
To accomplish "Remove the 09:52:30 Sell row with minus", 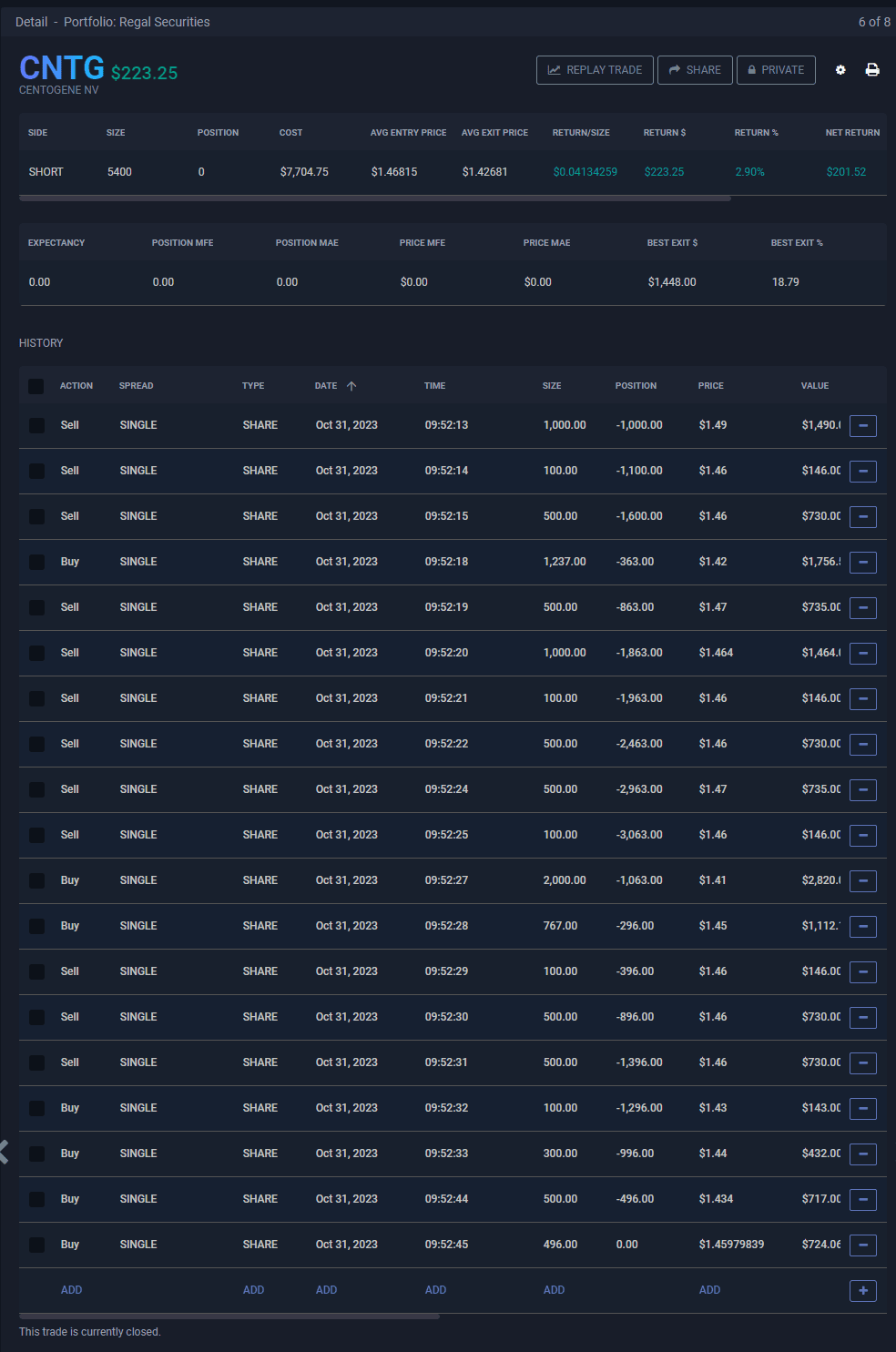I will coord(863,1017).
